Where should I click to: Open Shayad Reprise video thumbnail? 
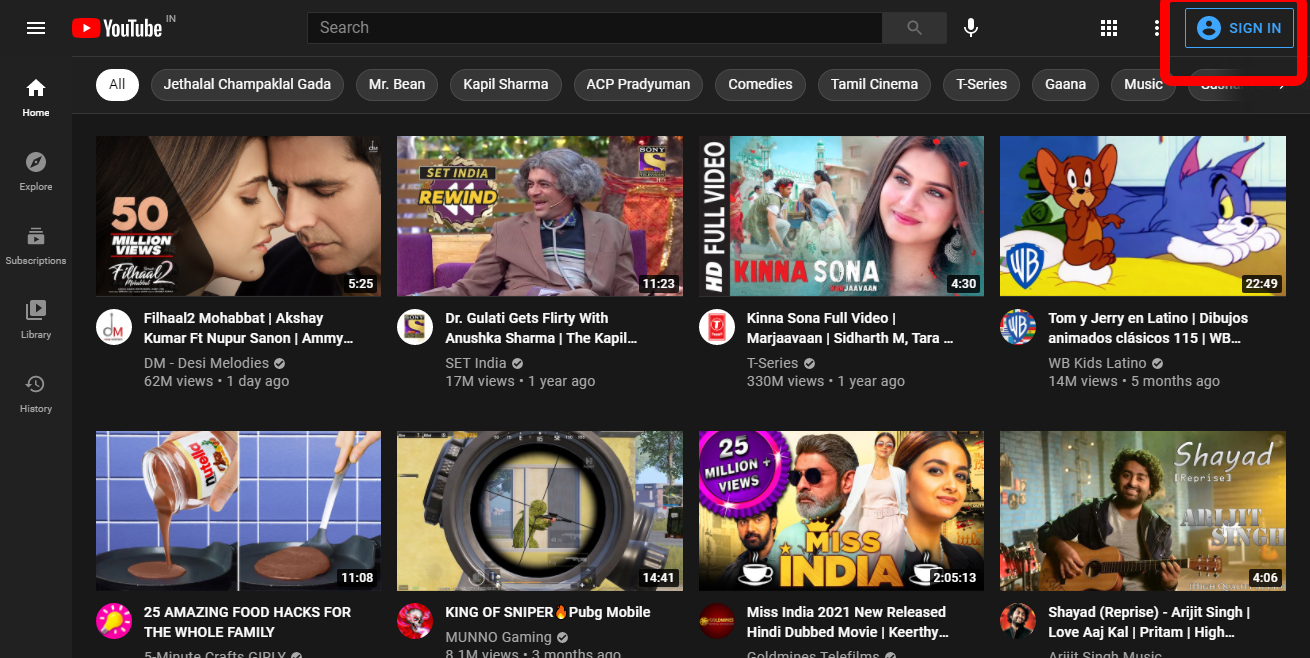click(x=1142, y=511)
